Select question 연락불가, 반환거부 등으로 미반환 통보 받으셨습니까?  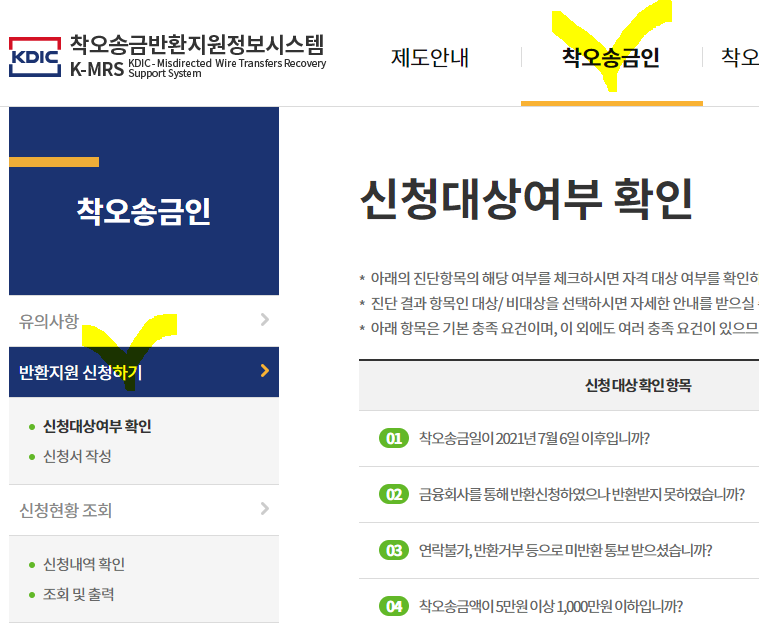point(565,550)
